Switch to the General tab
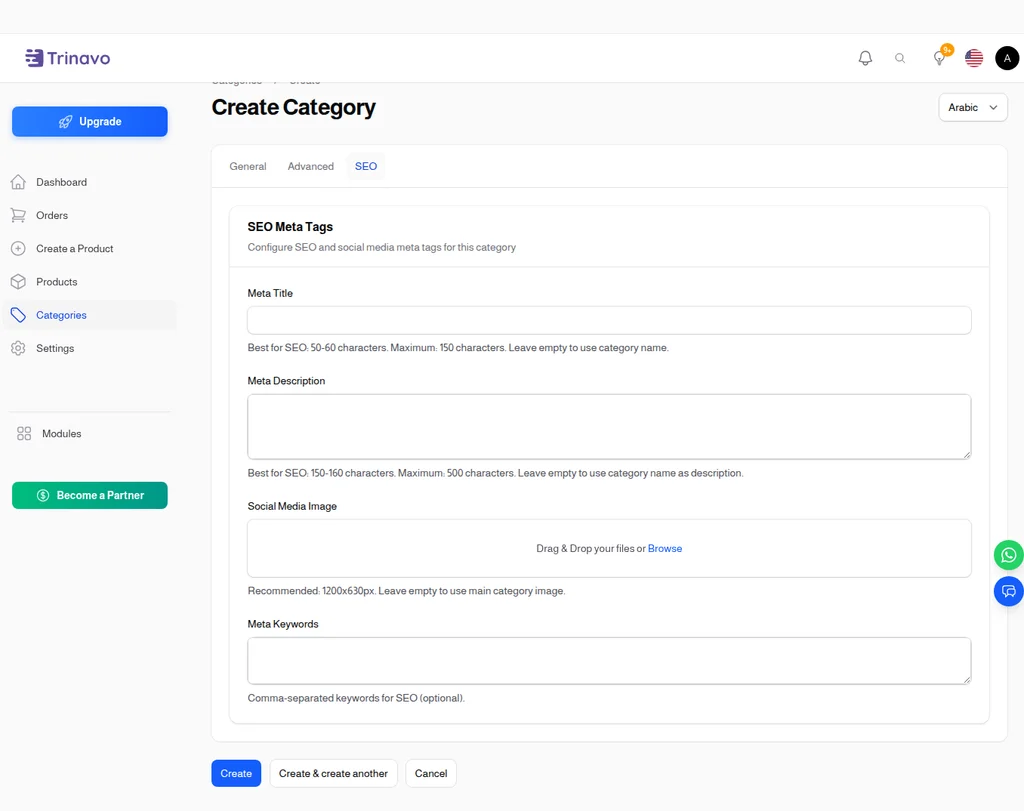The height and width of the screenshot is (811, 1024). [x=248, y=166]
